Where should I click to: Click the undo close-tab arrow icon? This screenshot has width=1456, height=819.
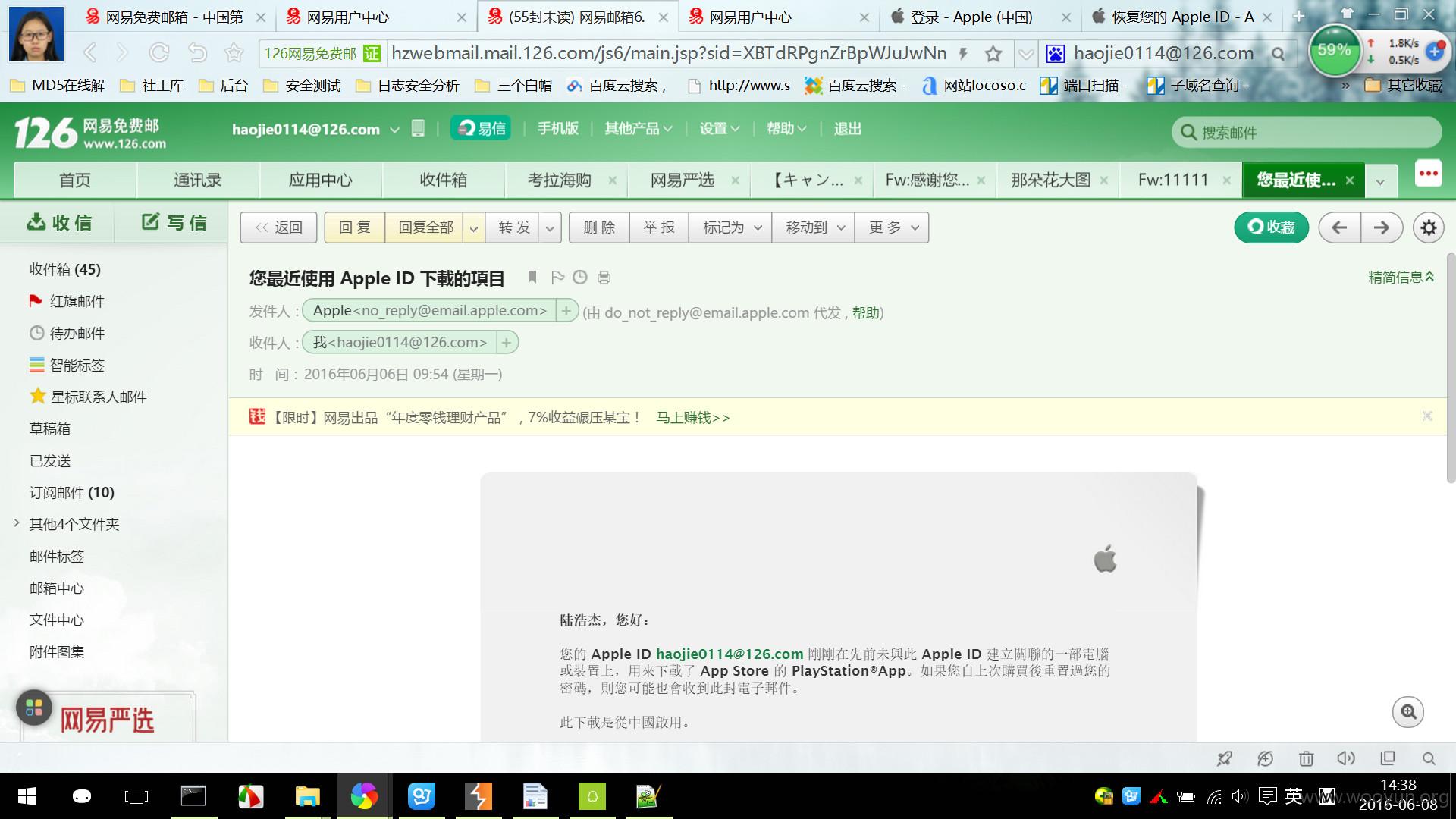pyautogui.click(x=197, y=52)
